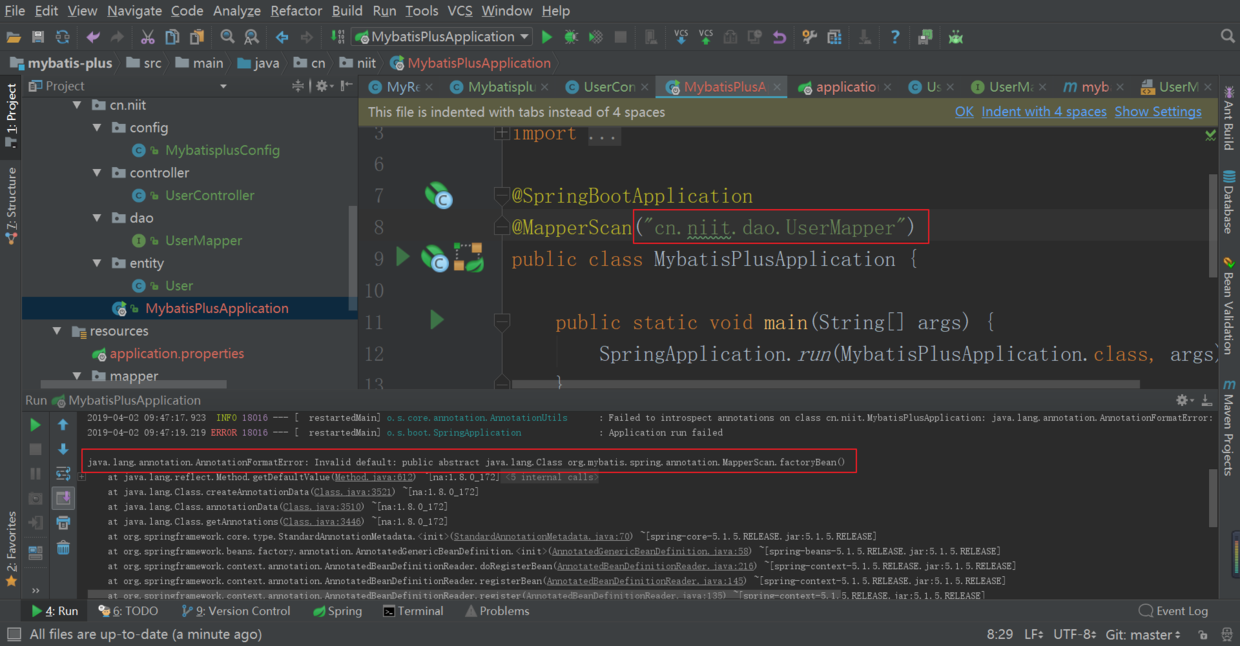Click the VCS Commit icon
The height and width of the screenshot is (646, 1240).
point(706,37)
